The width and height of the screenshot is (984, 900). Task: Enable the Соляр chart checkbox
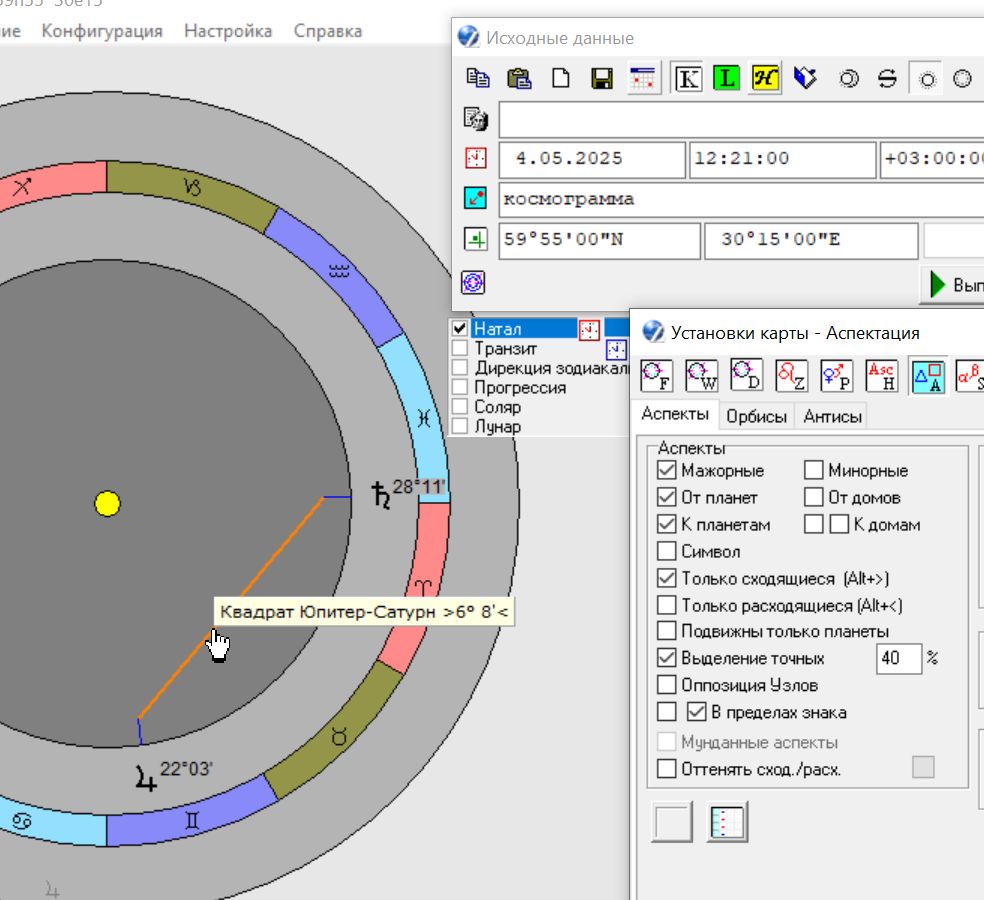point(460,406)
